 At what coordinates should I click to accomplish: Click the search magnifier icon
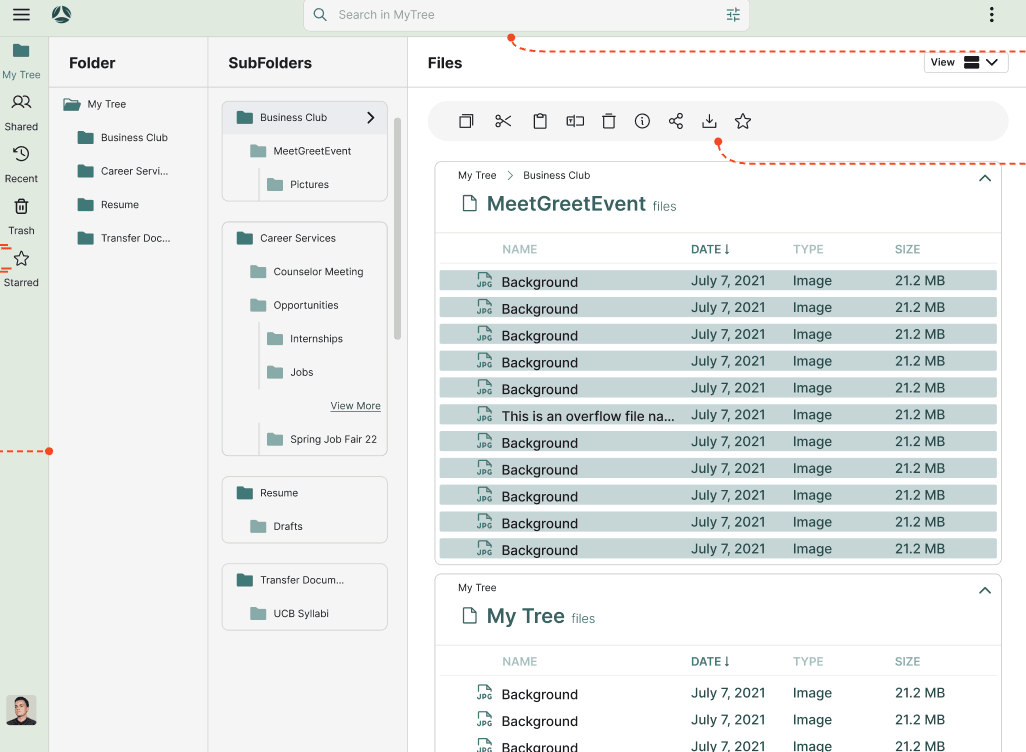[x=320, y=14]
